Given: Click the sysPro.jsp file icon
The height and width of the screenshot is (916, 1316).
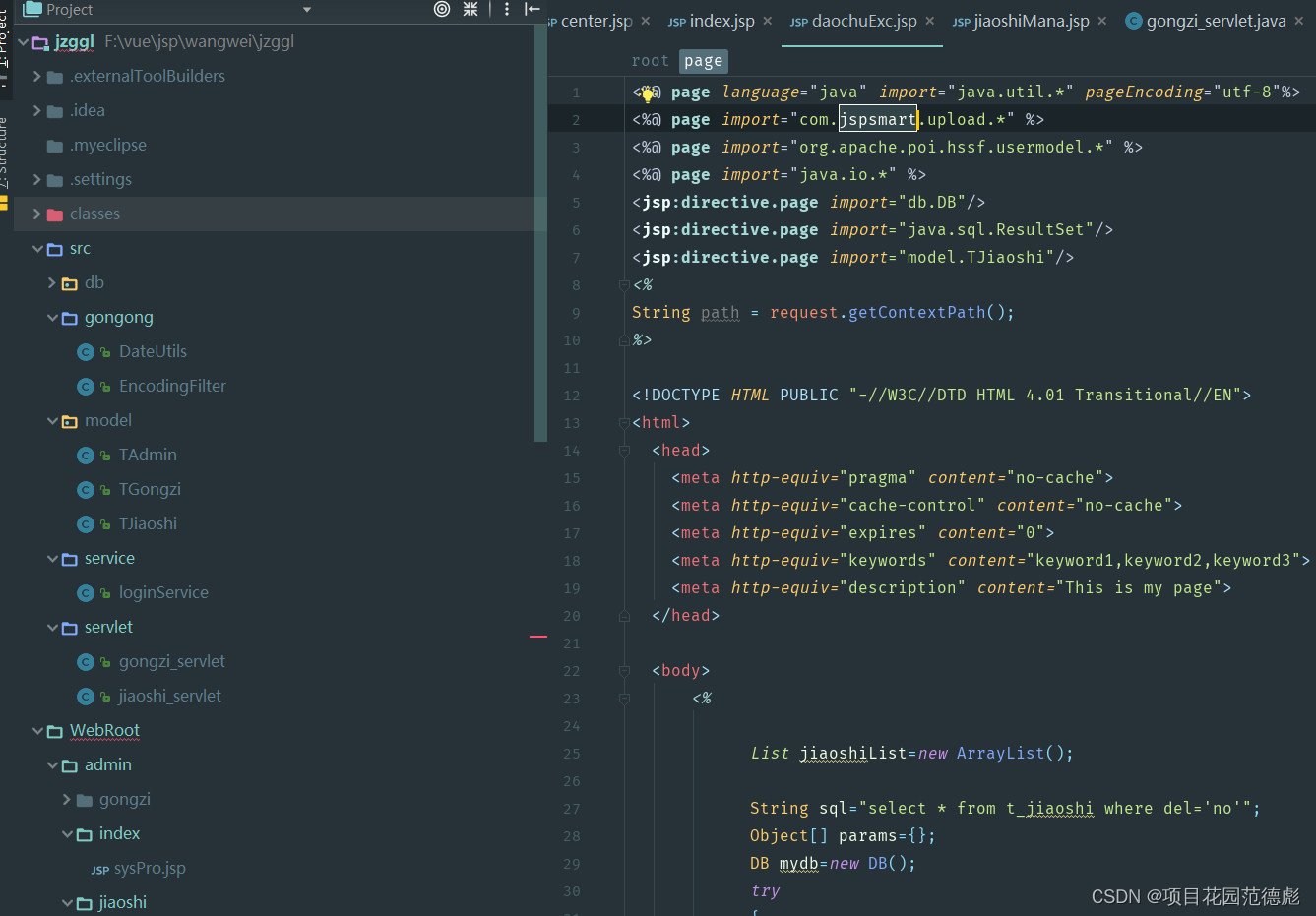Looking at the screenshot, I should click(100, 870).
